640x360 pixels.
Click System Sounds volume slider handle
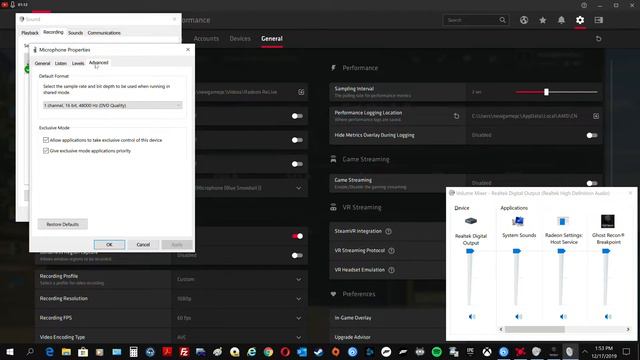pos(517,251)
